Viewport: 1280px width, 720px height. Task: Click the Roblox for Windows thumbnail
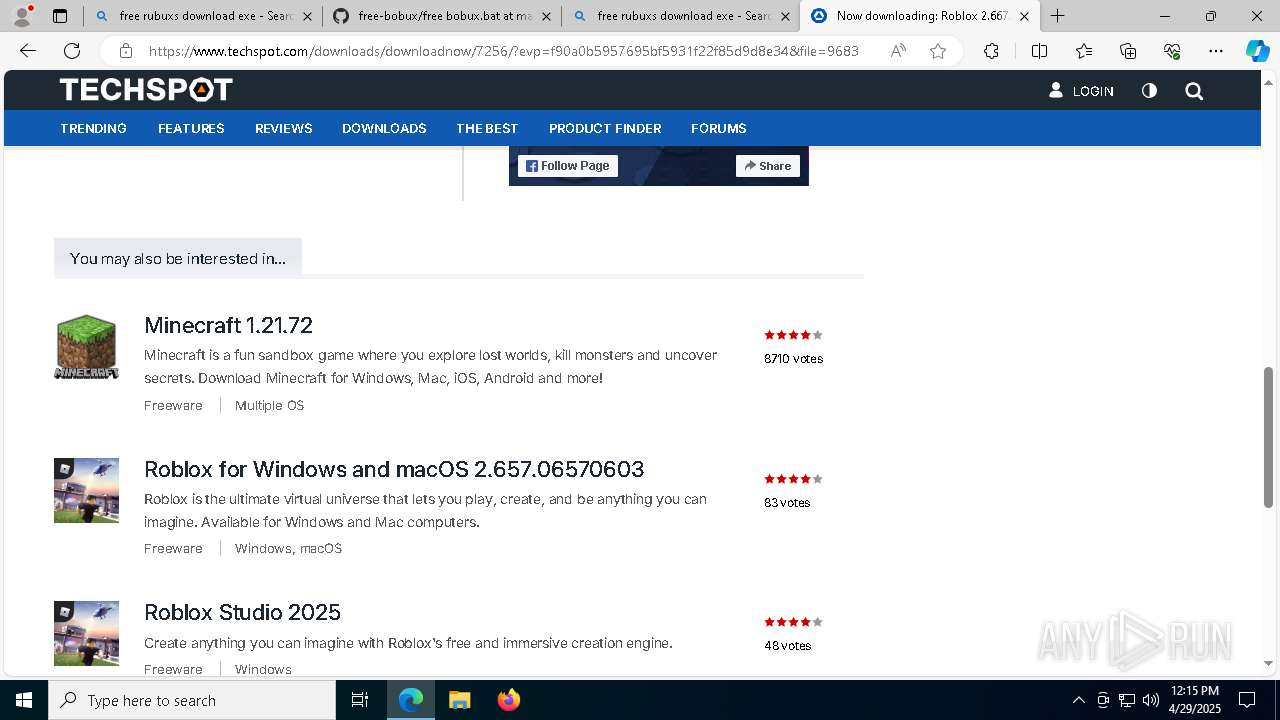(x=86, y=490)
